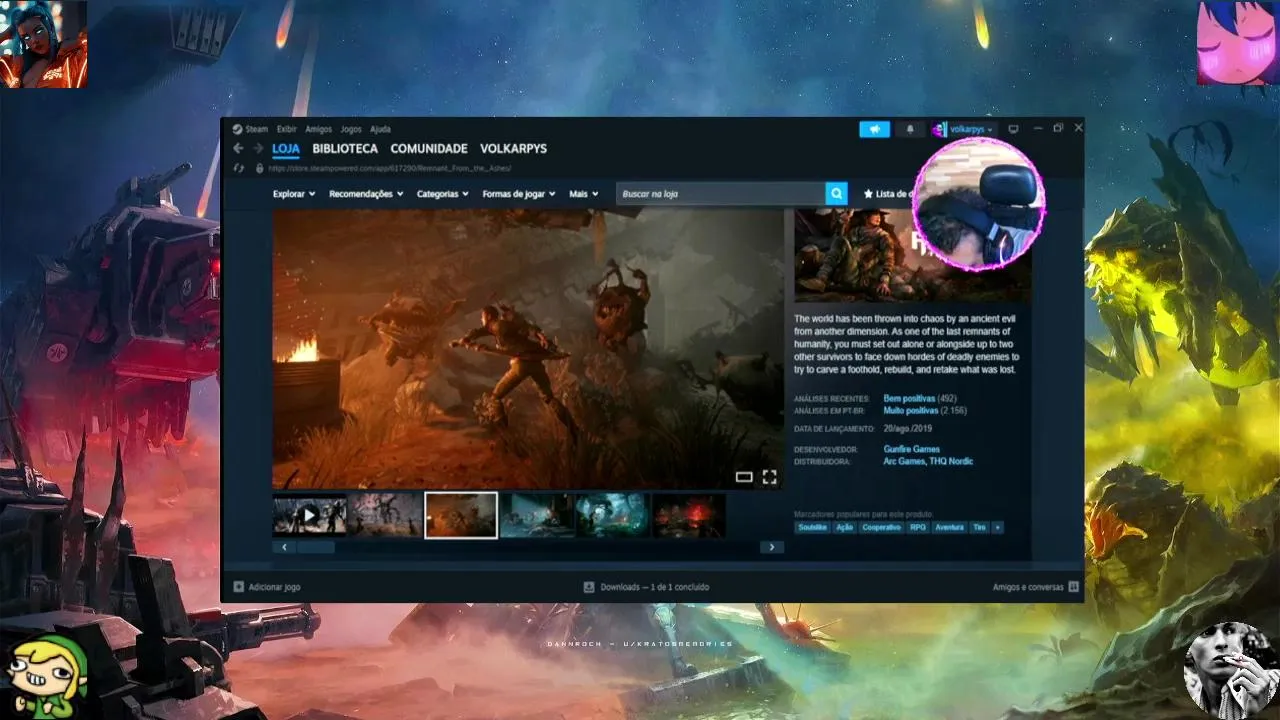Open the Exibir menu
The image size is (1280, 720).
[x=287, y=129]
